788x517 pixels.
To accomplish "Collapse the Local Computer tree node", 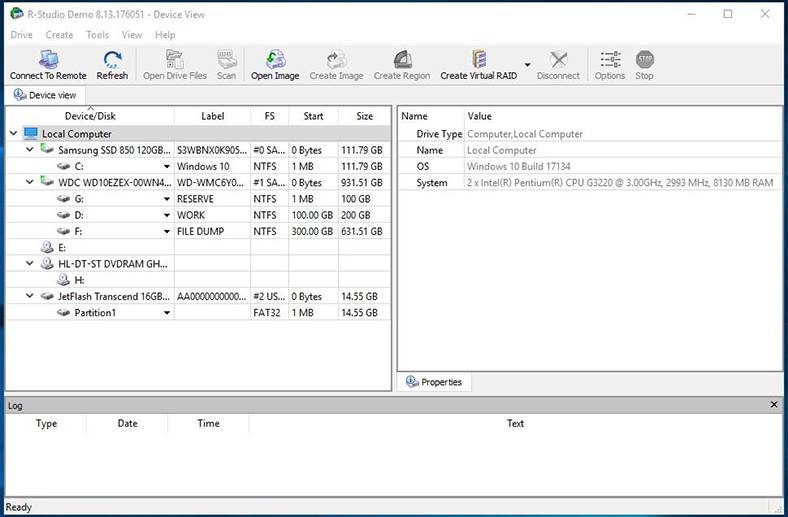I will (14, 134).
